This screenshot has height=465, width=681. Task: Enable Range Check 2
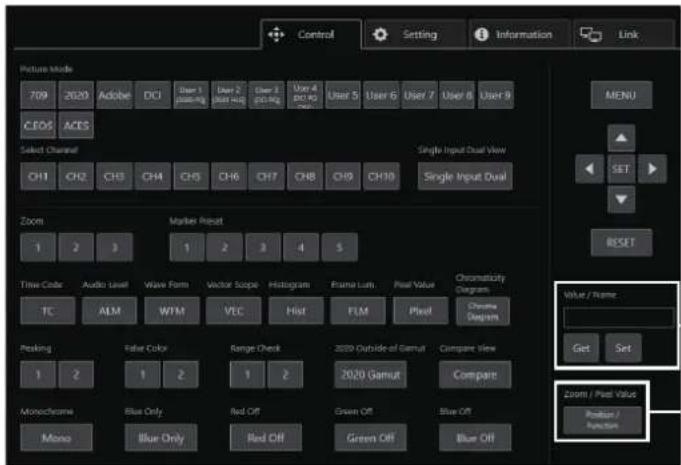[x=285, y=374]
